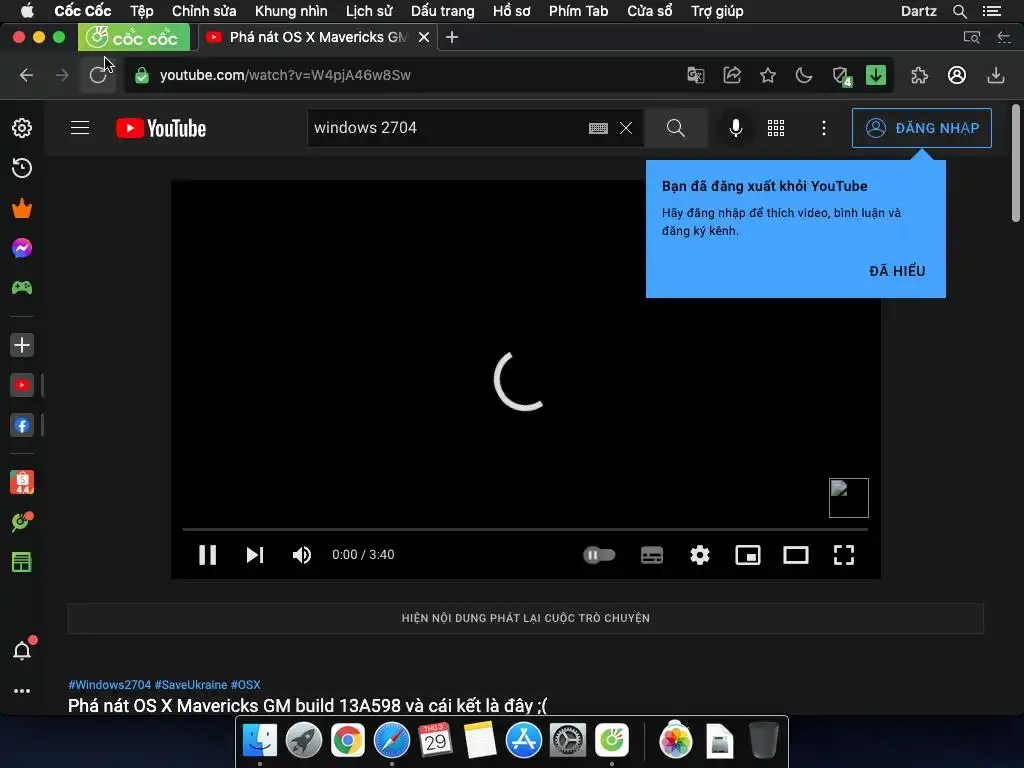Viewport: 1024px width, 768px height.
Task: Toggle autoplay switch in player
Action: pos(599,555)
